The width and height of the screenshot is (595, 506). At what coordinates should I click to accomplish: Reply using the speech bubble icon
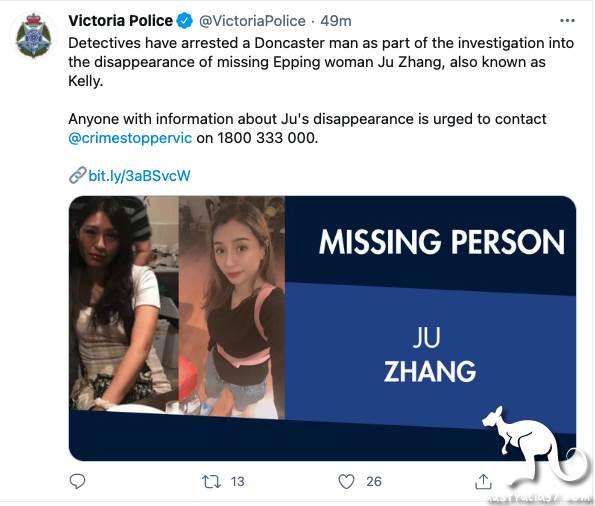pyautogui.click(x=77, y=481)
